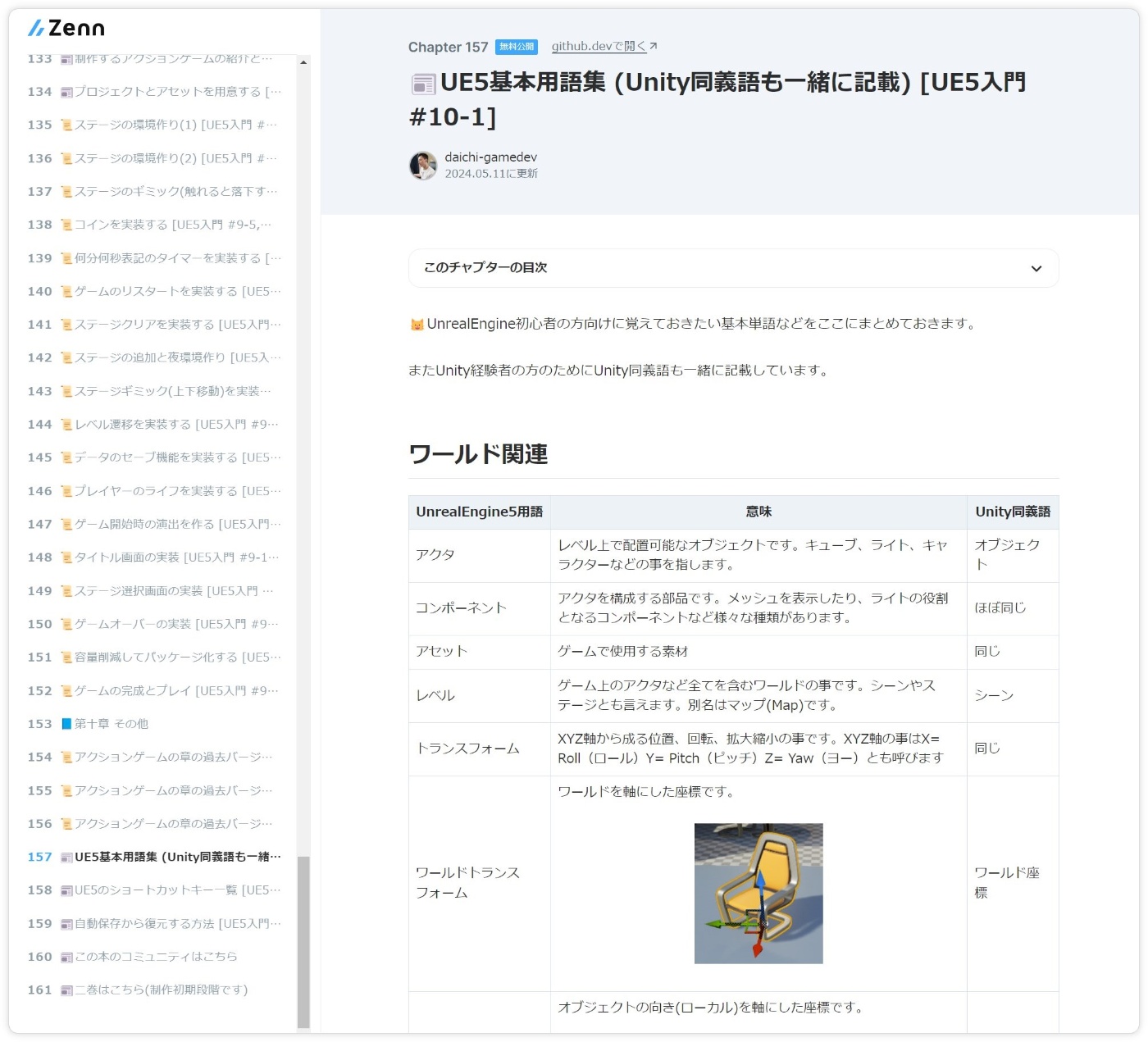The height and width of the screenshot is (1042, 1148).
Task: Open chapter 147 ゲーム開始時の演出を作る
Action: coord(172,523)
